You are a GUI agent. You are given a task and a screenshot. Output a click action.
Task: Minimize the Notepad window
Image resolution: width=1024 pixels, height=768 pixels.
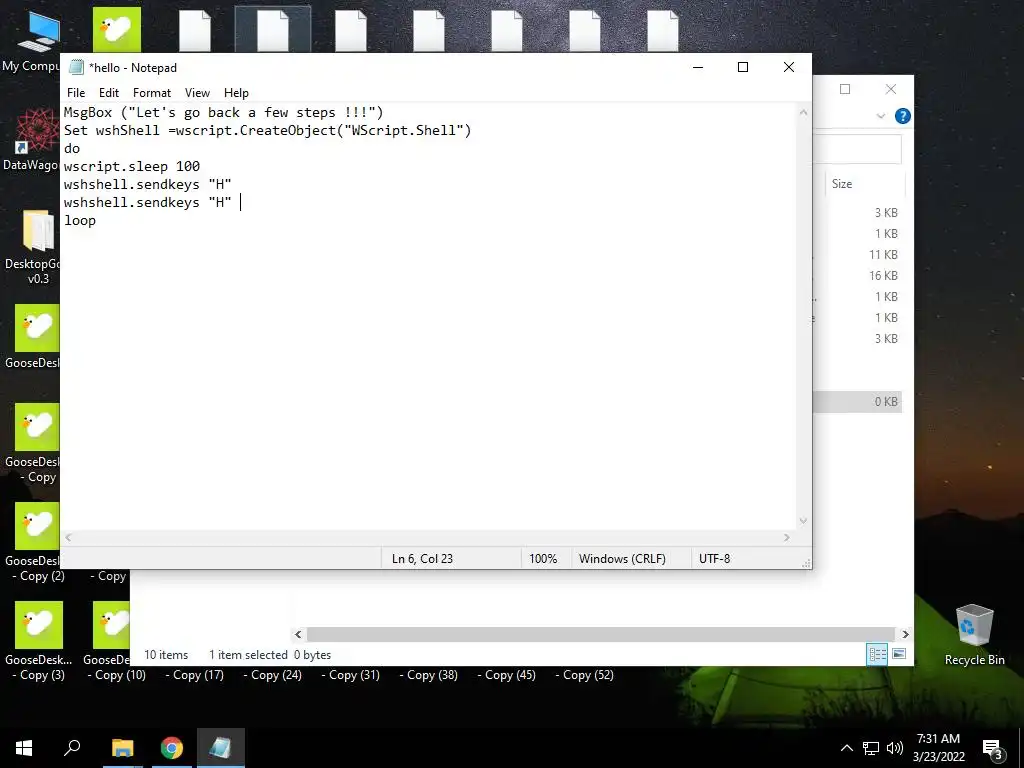698,67
